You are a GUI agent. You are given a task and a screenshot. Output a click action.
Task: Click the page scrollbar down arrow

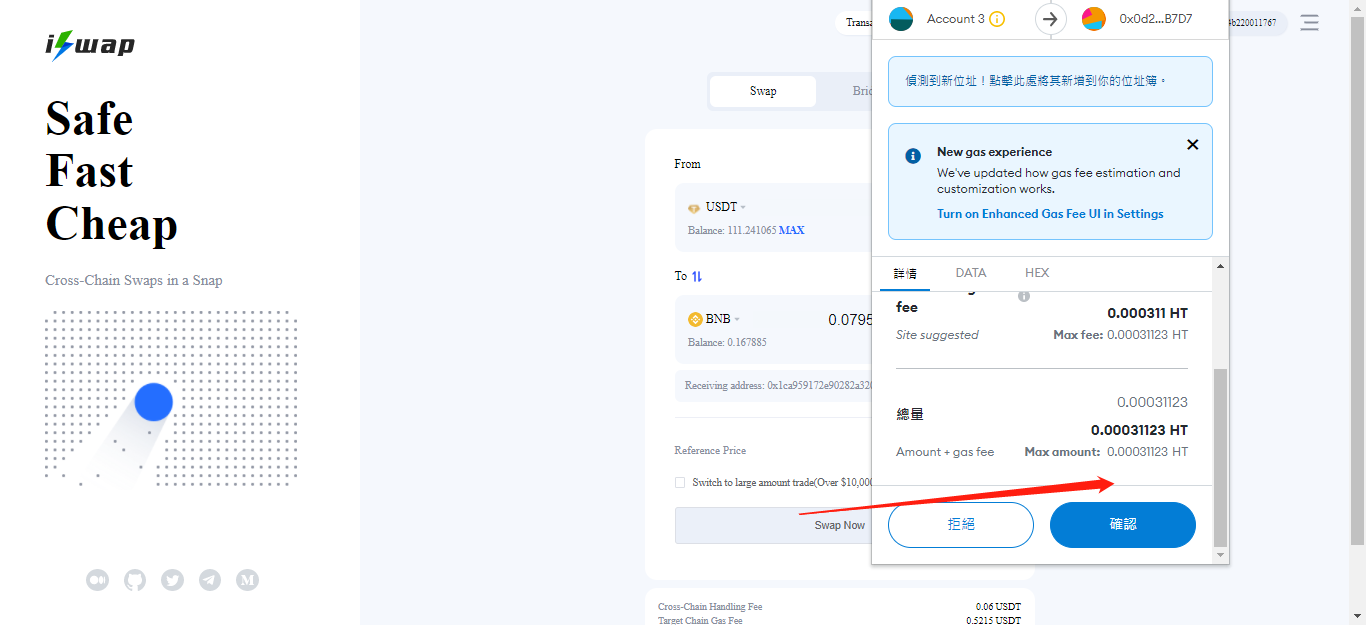pos(1357,617)
